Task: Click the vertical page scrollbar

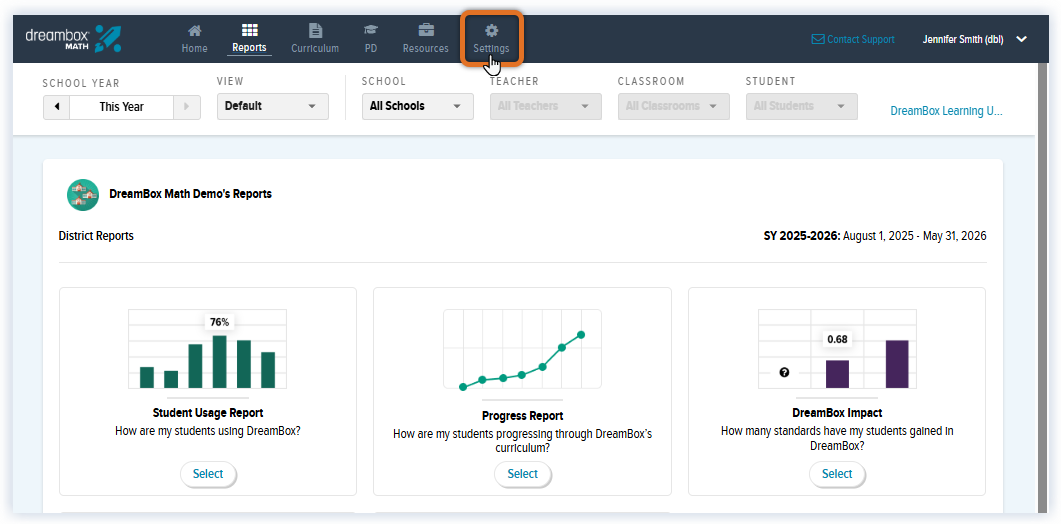Action: (x=1042, y=288)
